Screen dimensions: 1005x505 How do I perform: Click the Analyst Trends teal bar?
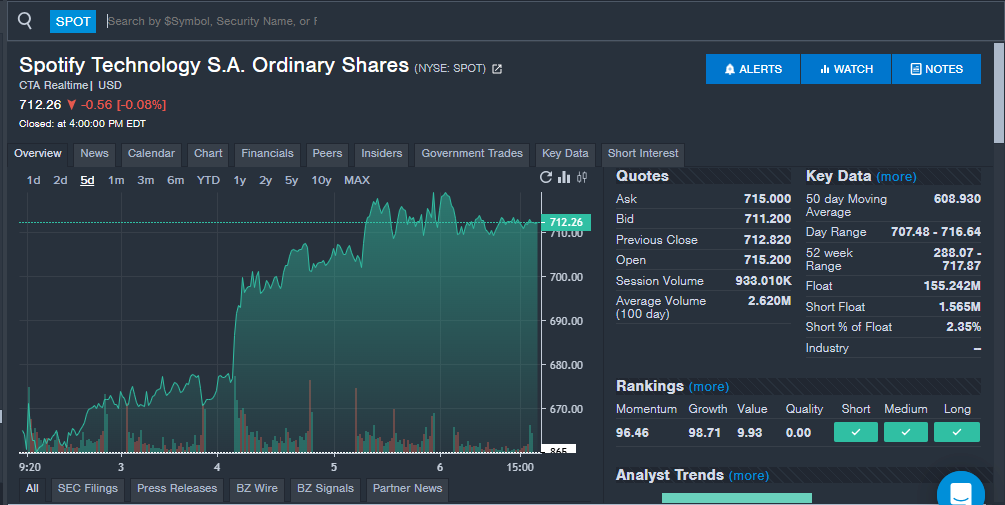736,498
